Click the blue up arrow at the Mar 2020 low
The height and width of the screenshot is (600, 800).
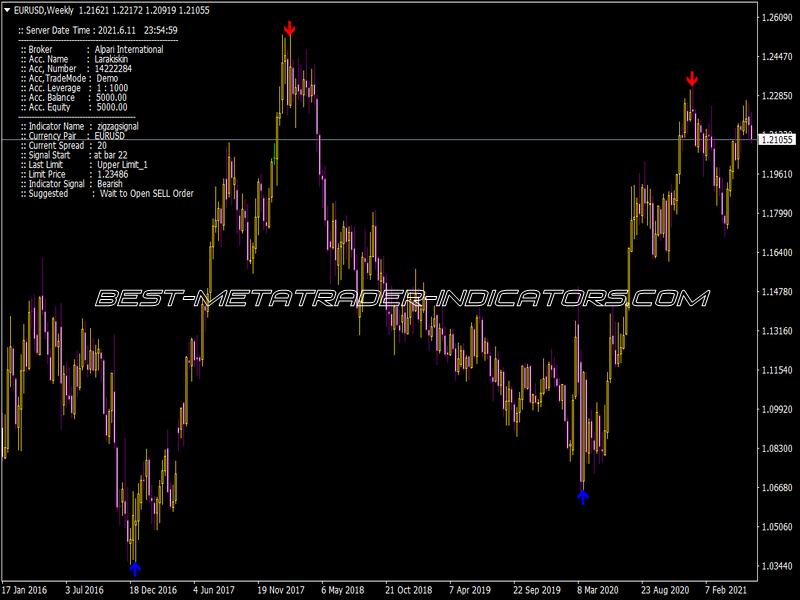583,497
